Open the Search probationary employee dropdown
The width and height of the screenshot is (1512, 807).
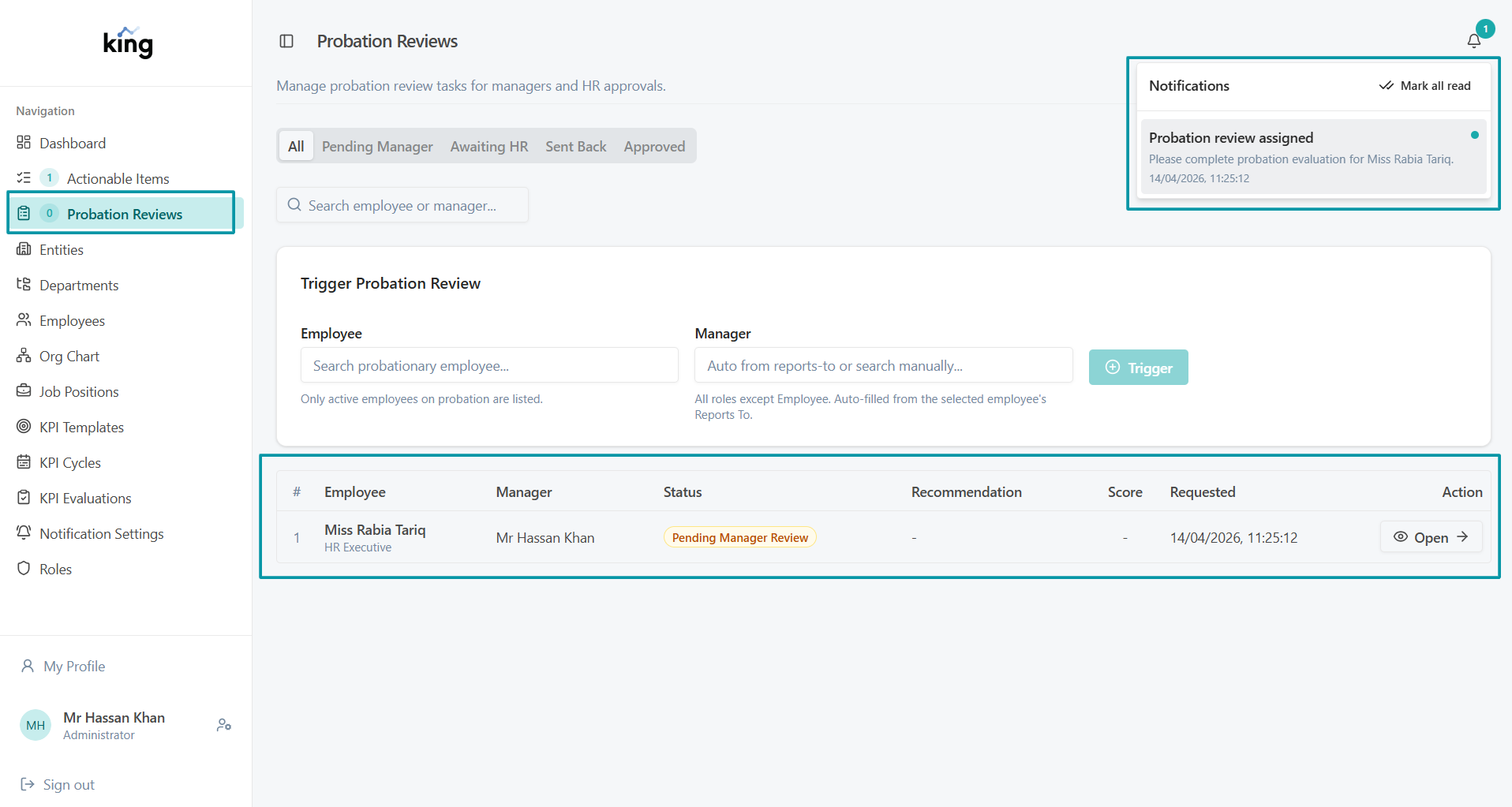[x=489, y=365]
